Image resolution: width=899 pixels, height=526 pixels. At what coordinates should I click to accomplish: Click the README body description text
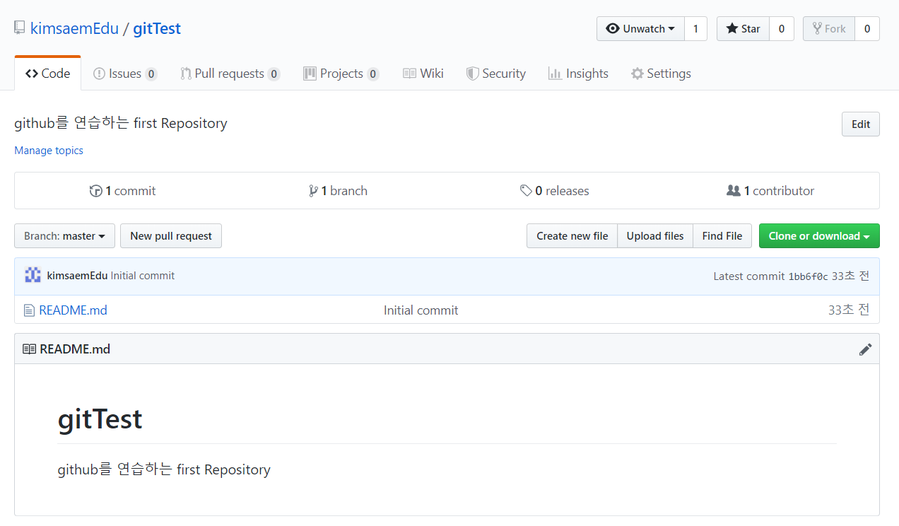point(164,470)
